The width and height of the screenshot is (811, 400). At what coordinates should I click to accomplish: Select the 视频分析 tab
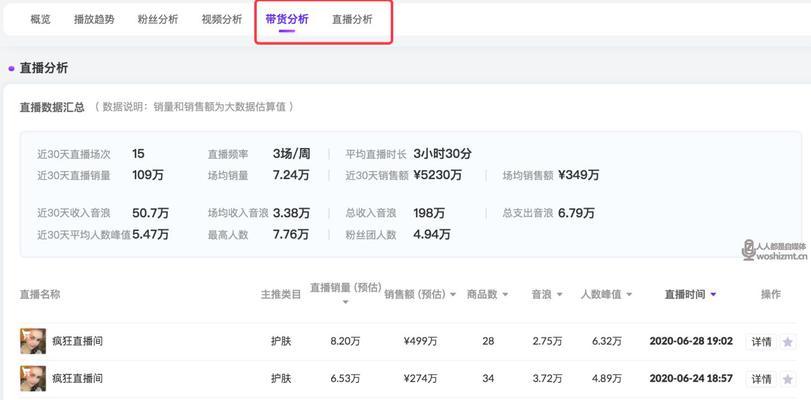(x=222, y=19)
